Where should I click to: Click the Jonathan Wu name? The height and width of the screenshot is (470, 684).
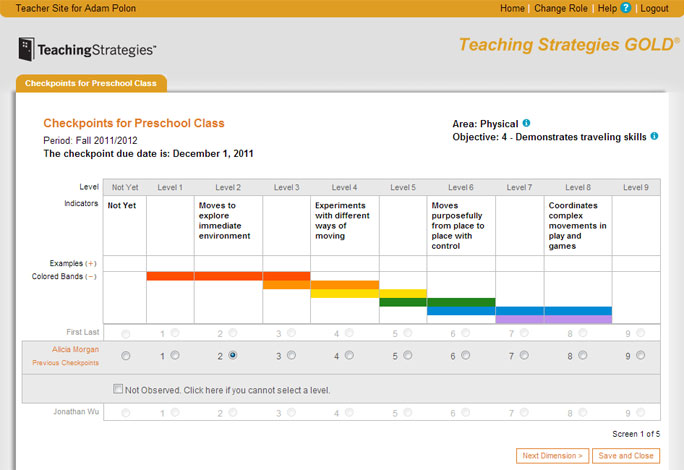pyautogui.click(x=76, y=412)
